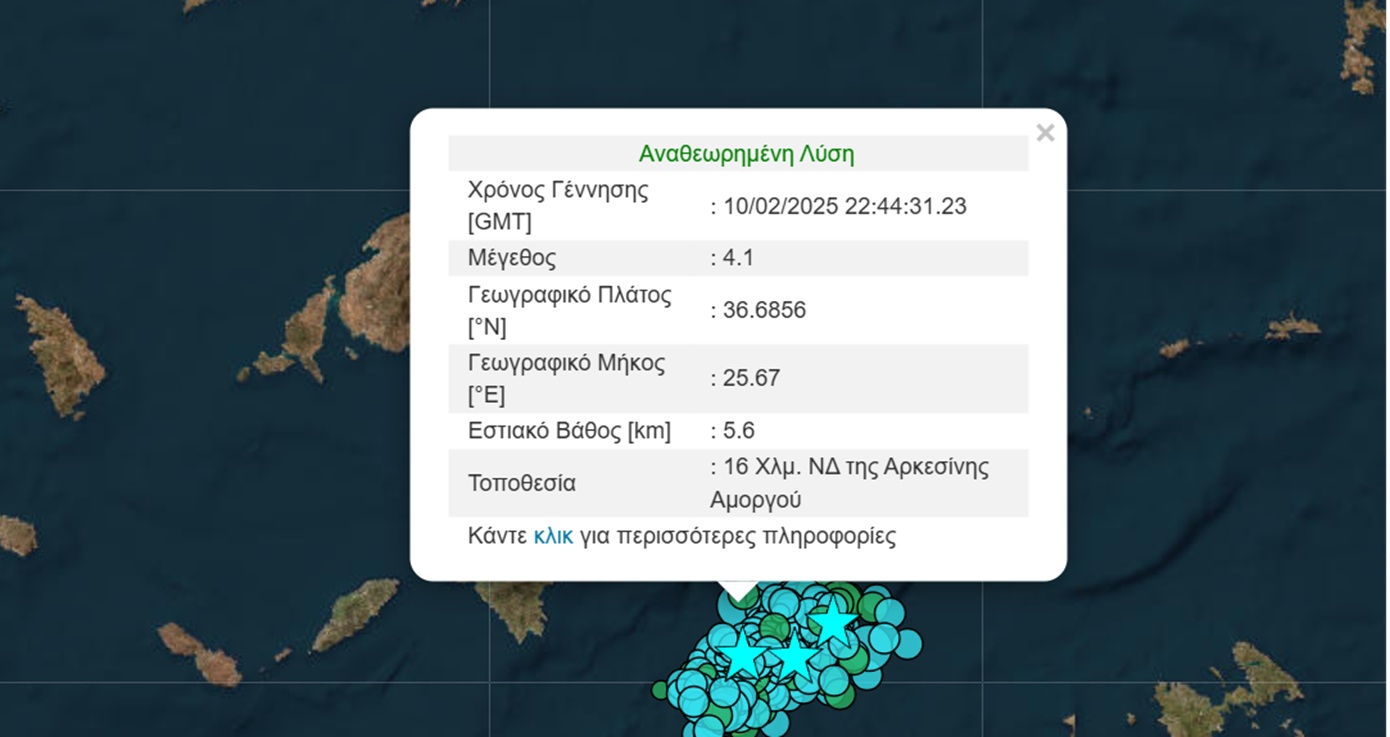Click the small green circle at cluster's left edge

coord(660,689)
